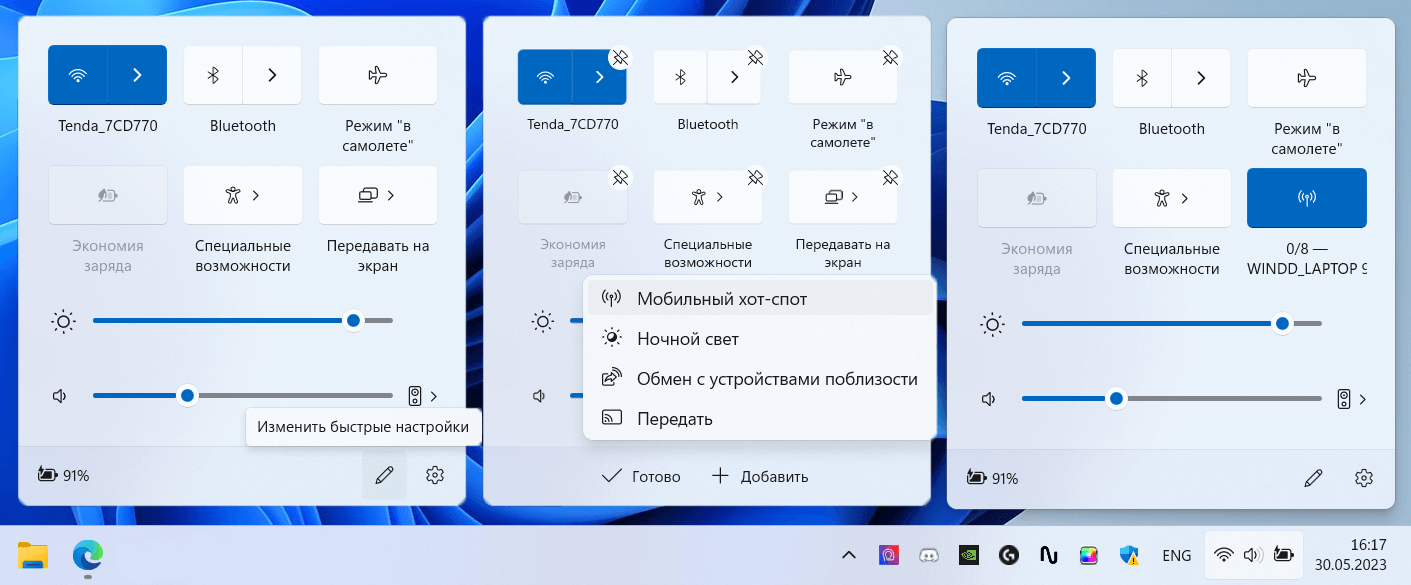Click the Logitech G tray icon
This screenshot has height=585, width=1411.
tap(1009, 555)
